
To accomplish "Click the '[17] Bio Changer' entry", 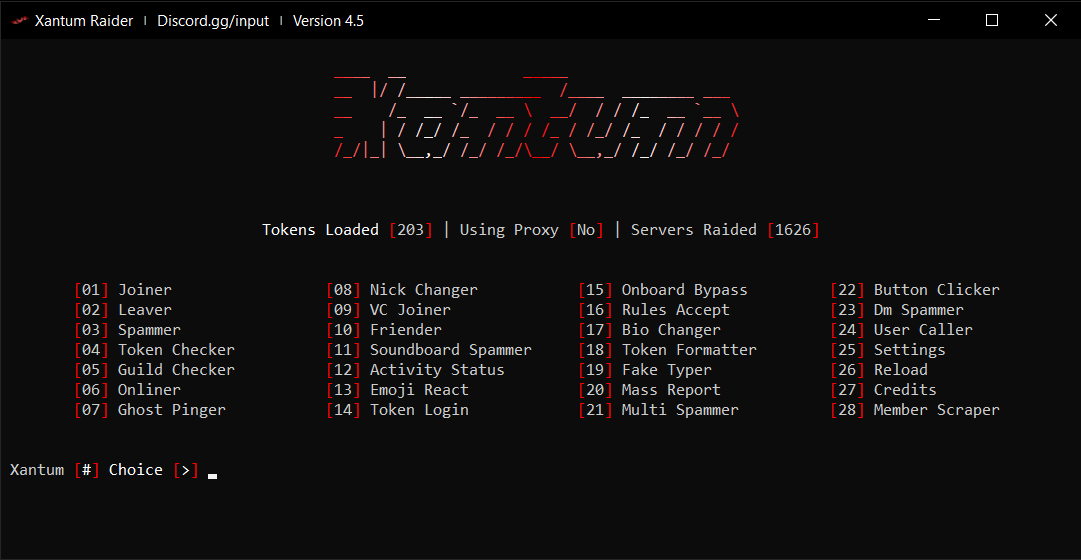I will tap(649, 330).
